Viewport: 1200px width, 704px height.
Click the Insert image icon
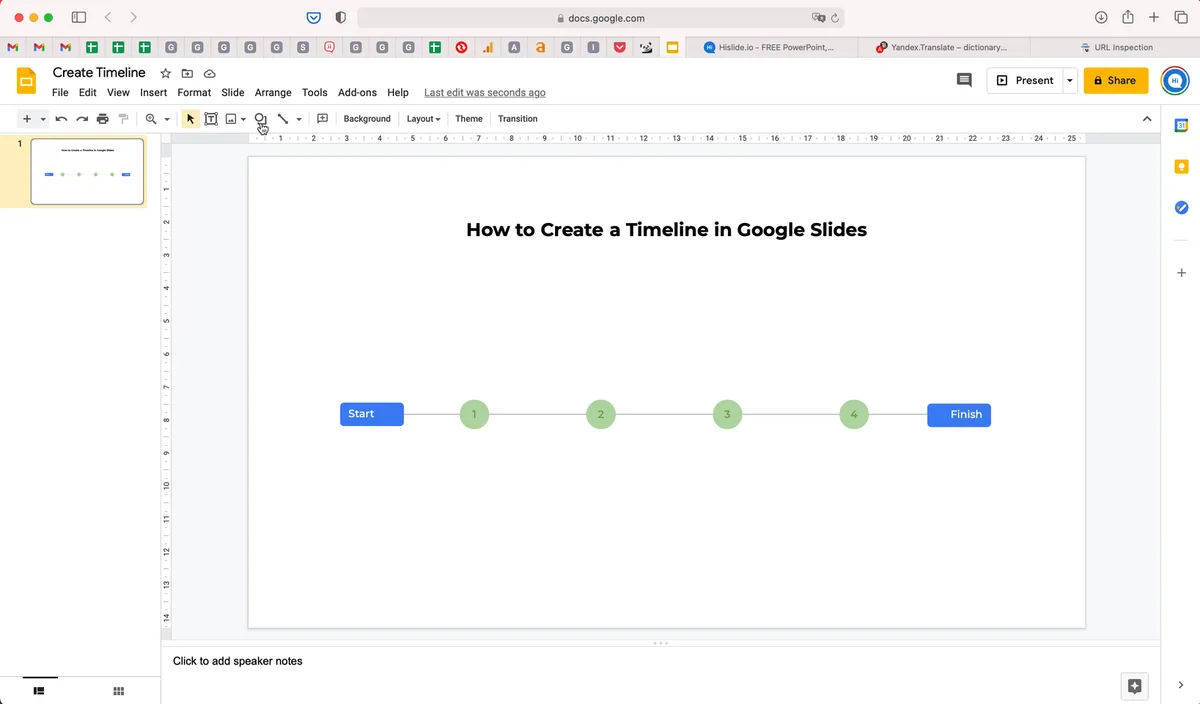(x=231, y=119)
